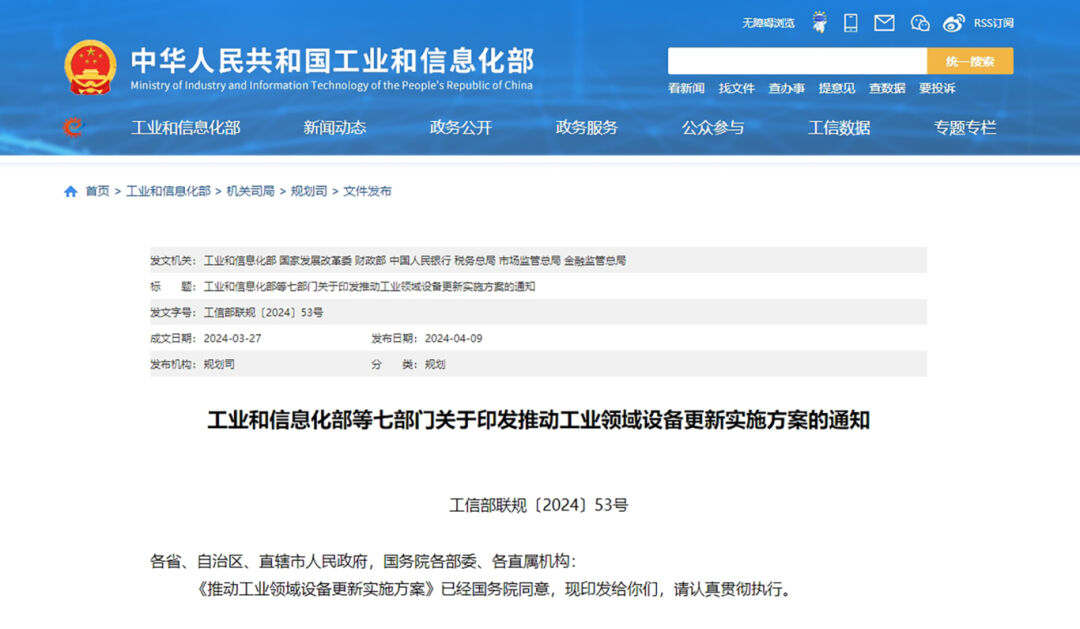
Task: Open the 新闻动态 navigation menu
Action: [334, 128]
